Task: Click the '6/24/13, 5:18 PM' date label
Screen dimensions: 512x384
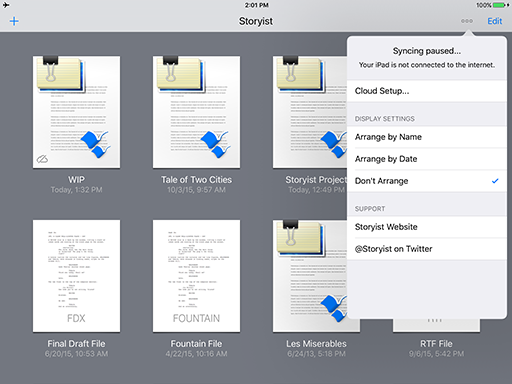Action: 316,354
